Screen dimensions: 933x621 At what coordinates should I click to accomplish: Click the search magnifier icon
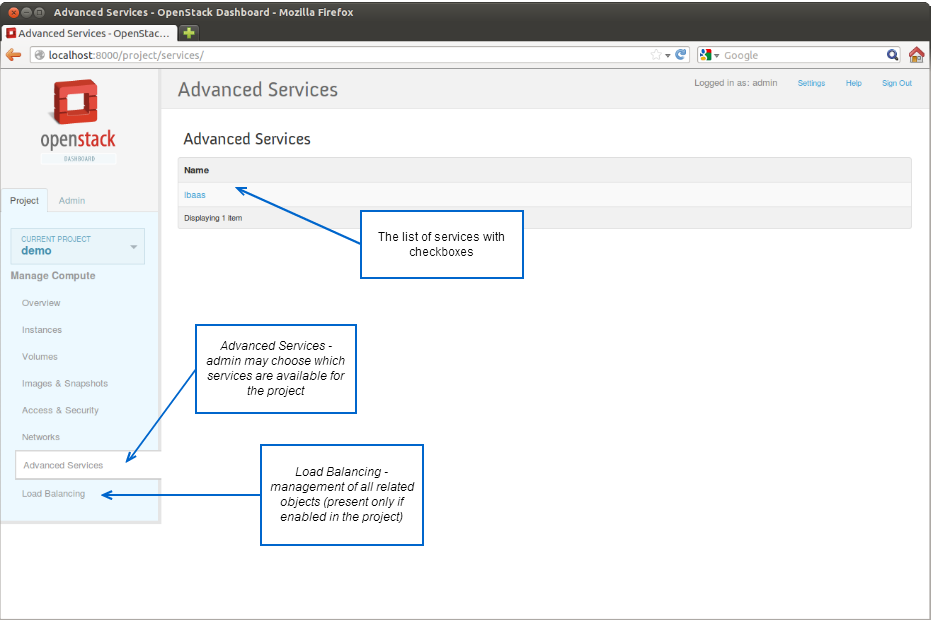coord(892,55)
